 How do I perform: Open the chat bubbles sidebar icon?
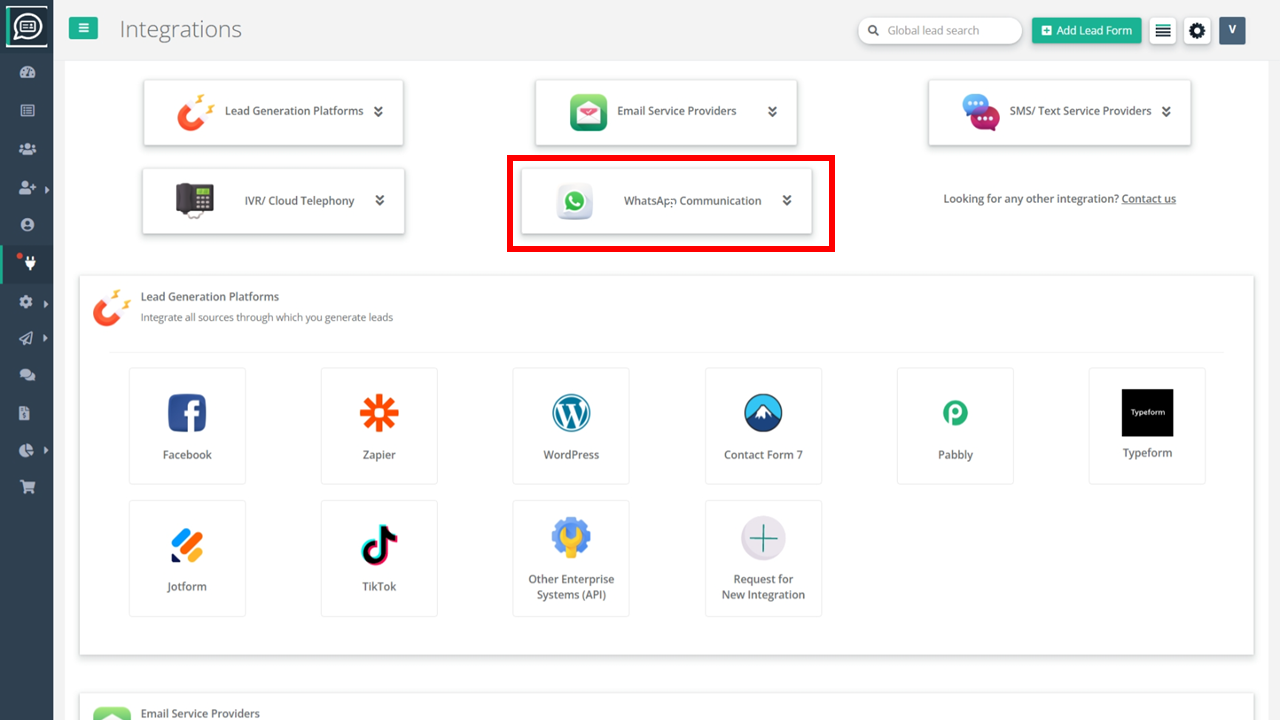[x=27, y=376]
